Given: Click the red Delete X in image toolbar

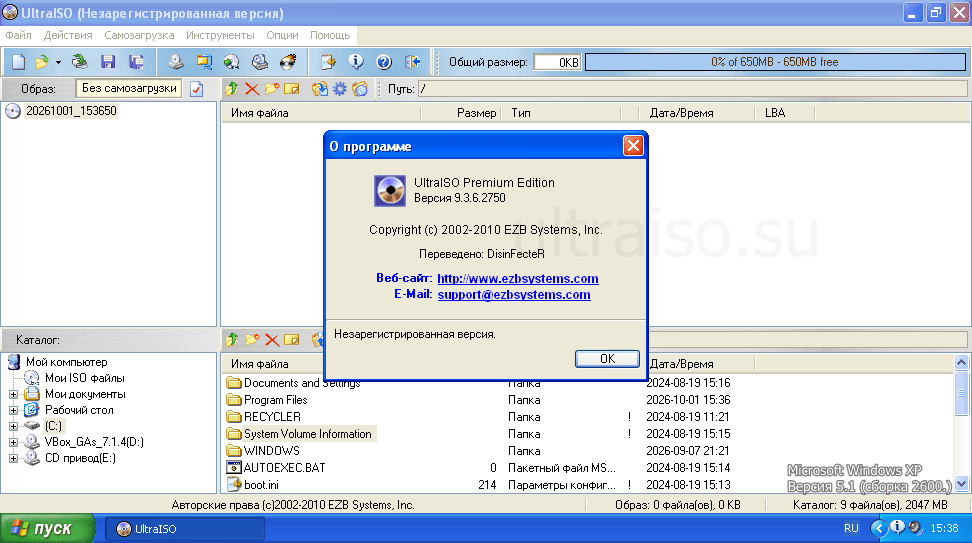Looking at the screenshot, I should 252,89.
